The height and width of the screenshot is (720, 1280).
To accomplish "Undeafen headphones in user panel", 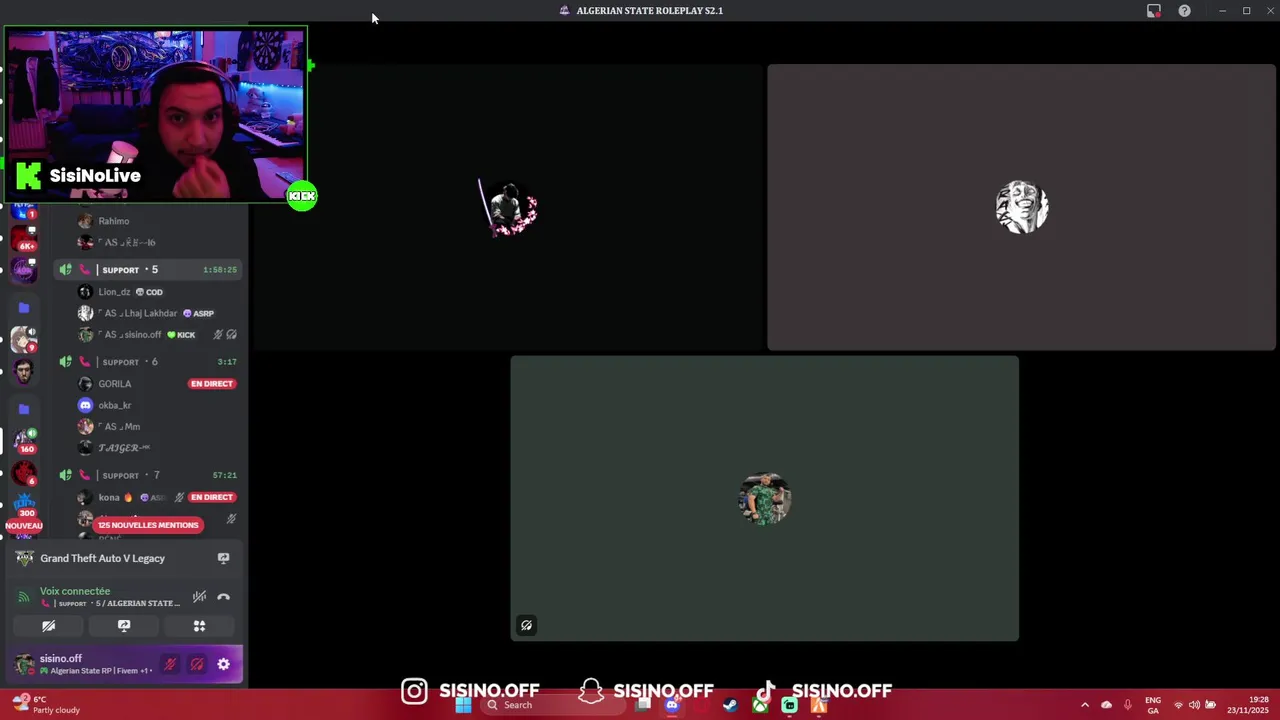I will point(197,664).
